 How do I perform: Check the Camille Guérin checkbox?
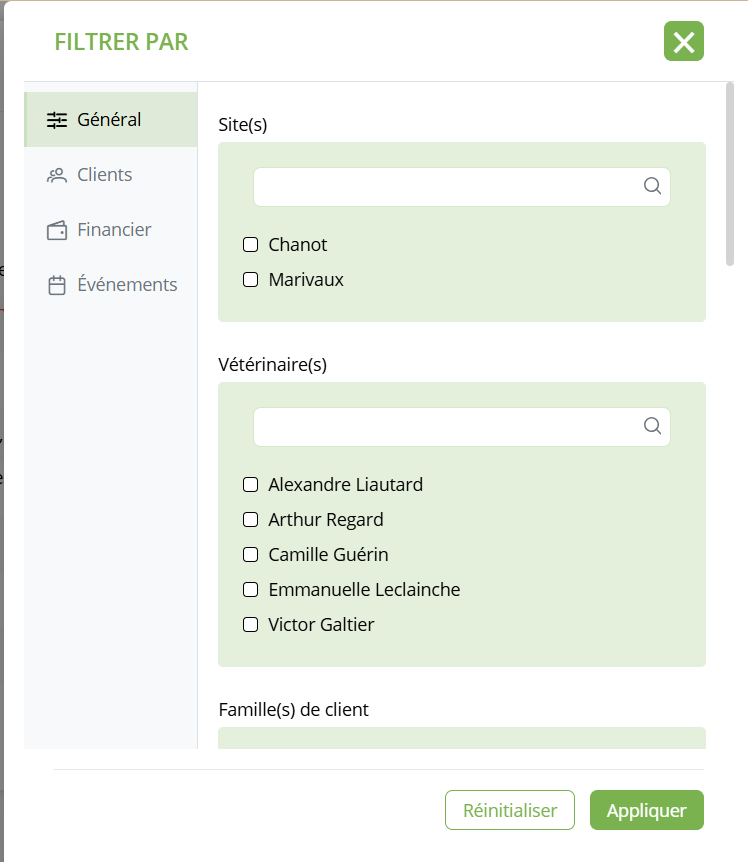251,555
